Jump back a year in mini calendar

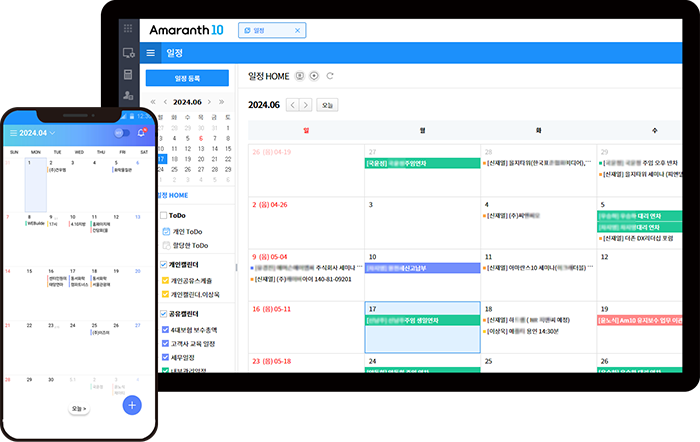coord(153,102)
